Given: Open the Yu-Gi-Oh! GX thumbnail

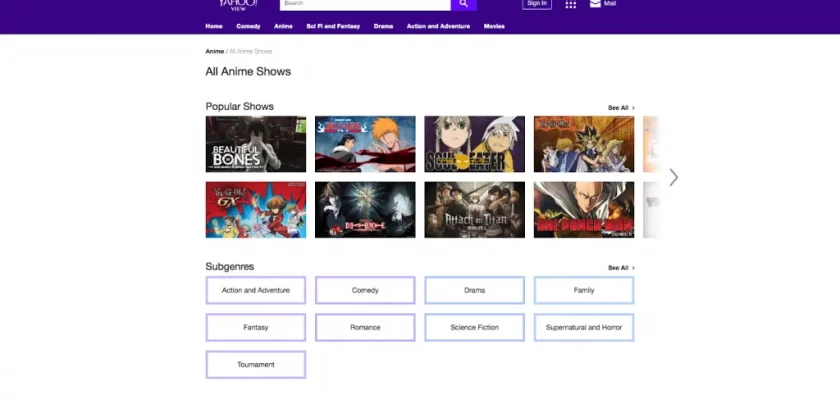Looking at the screenshot, I should [256, 210].
